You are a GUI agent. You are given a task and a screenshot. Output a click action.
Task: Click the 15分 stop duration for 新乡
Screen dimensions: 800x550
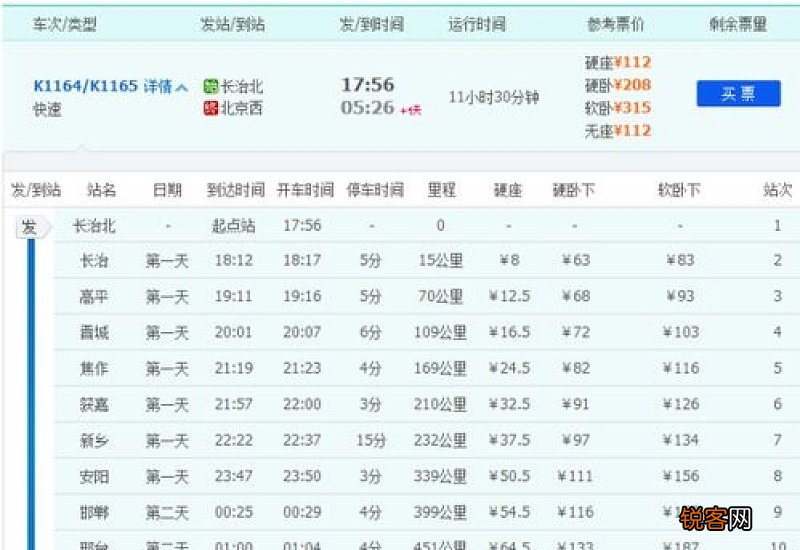click(370, 440)
